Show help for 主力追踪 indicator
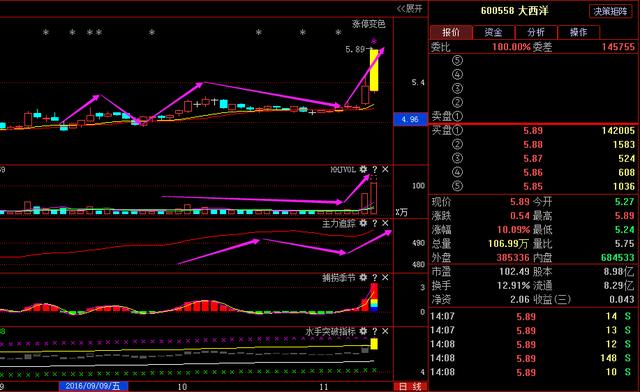This screenshot has height=392, width=640. point(375,223)
